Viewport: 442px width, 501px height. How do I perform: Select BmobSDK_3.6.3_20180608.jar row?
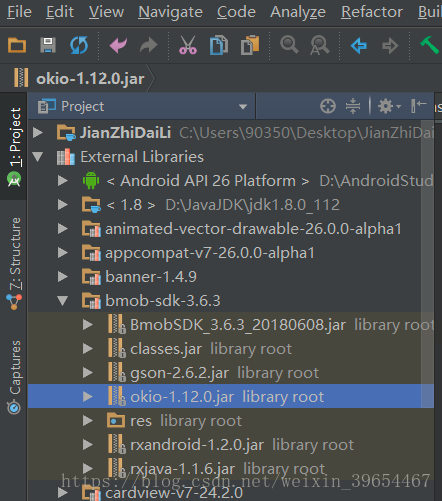(231, 324)
